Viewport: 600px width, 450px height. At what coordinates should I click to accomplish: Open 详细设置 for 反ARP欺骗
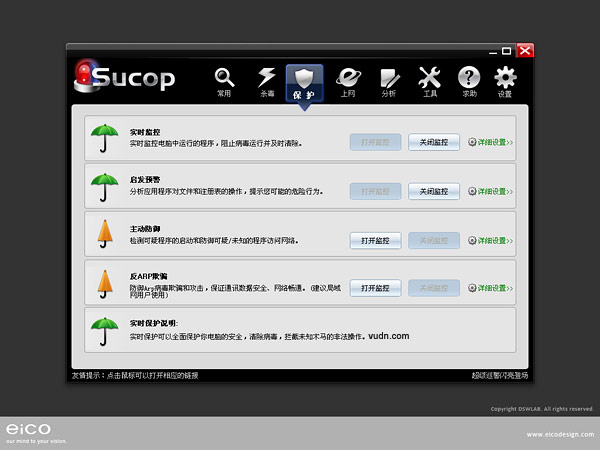[491, 288]
